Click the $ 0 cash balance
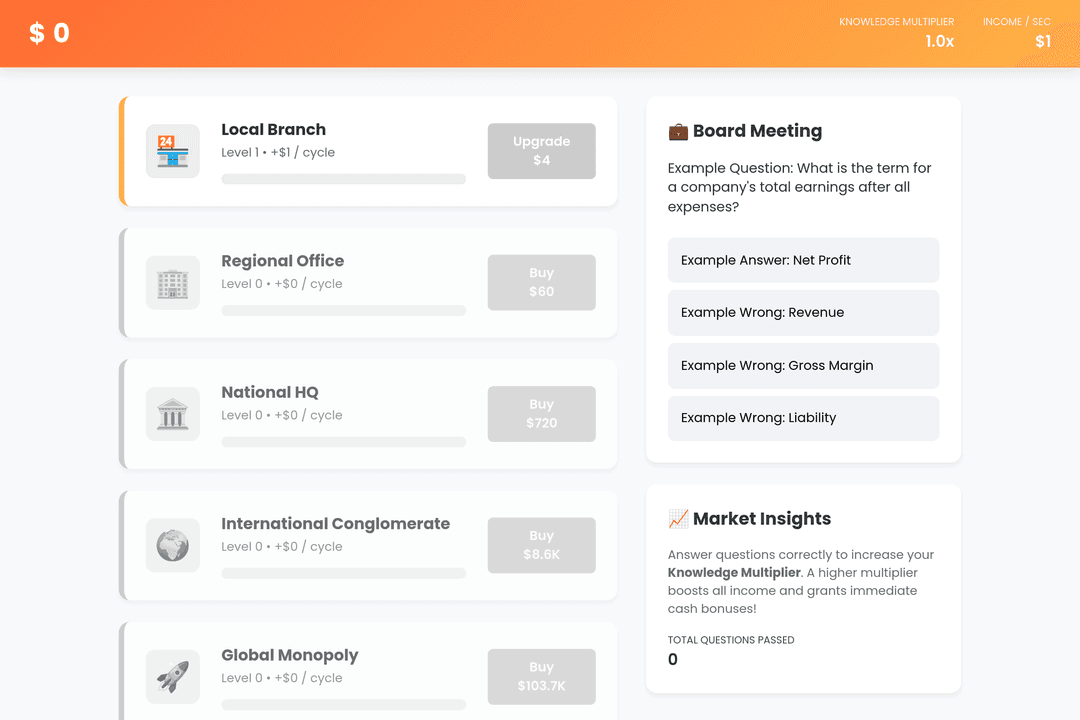1080x720 pixels. tap(49, 33)
